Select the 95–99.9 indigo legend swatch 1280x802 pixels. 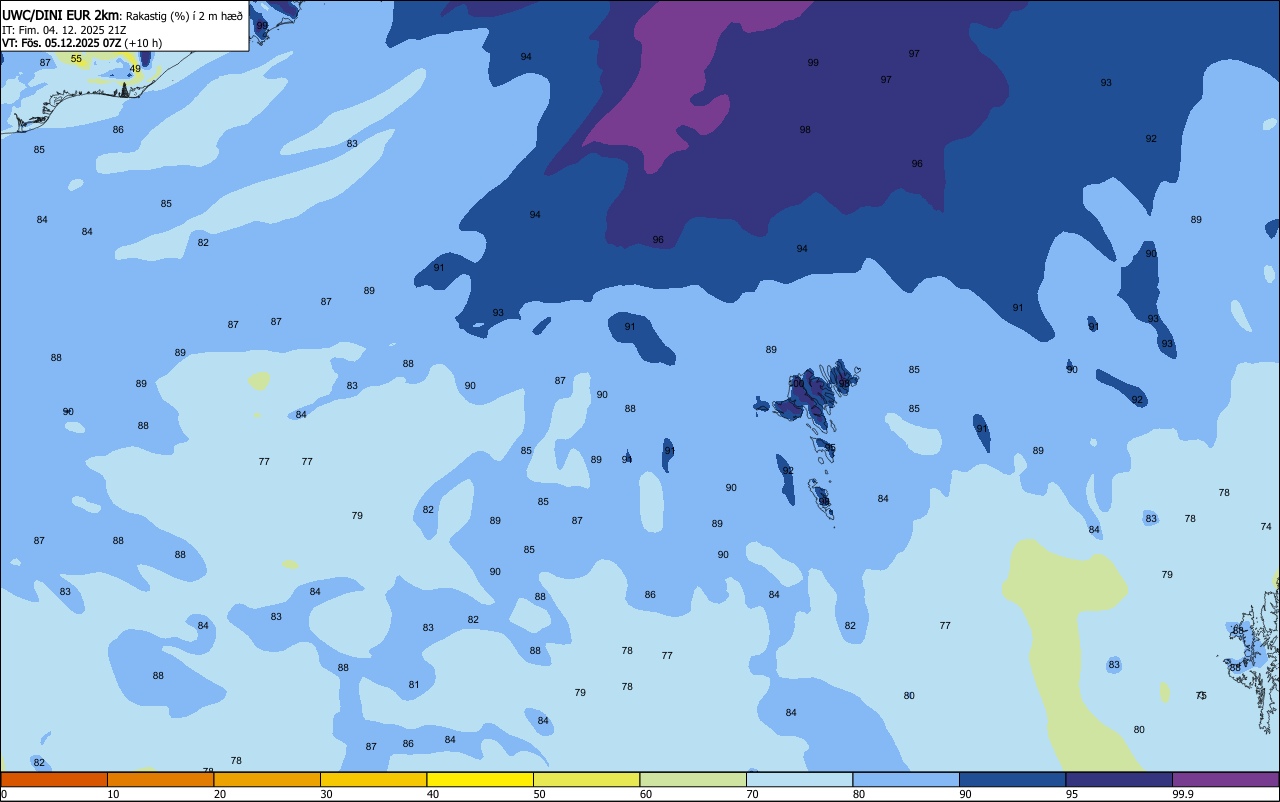(x=1119, y=779)
